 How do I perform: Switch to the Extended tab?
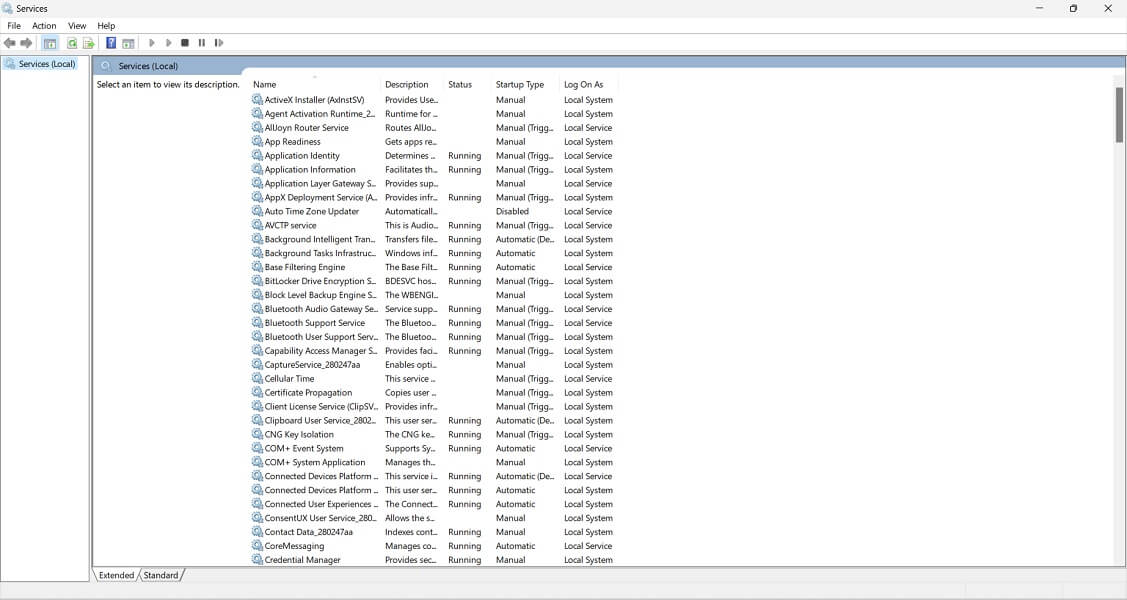click(115, 575)
